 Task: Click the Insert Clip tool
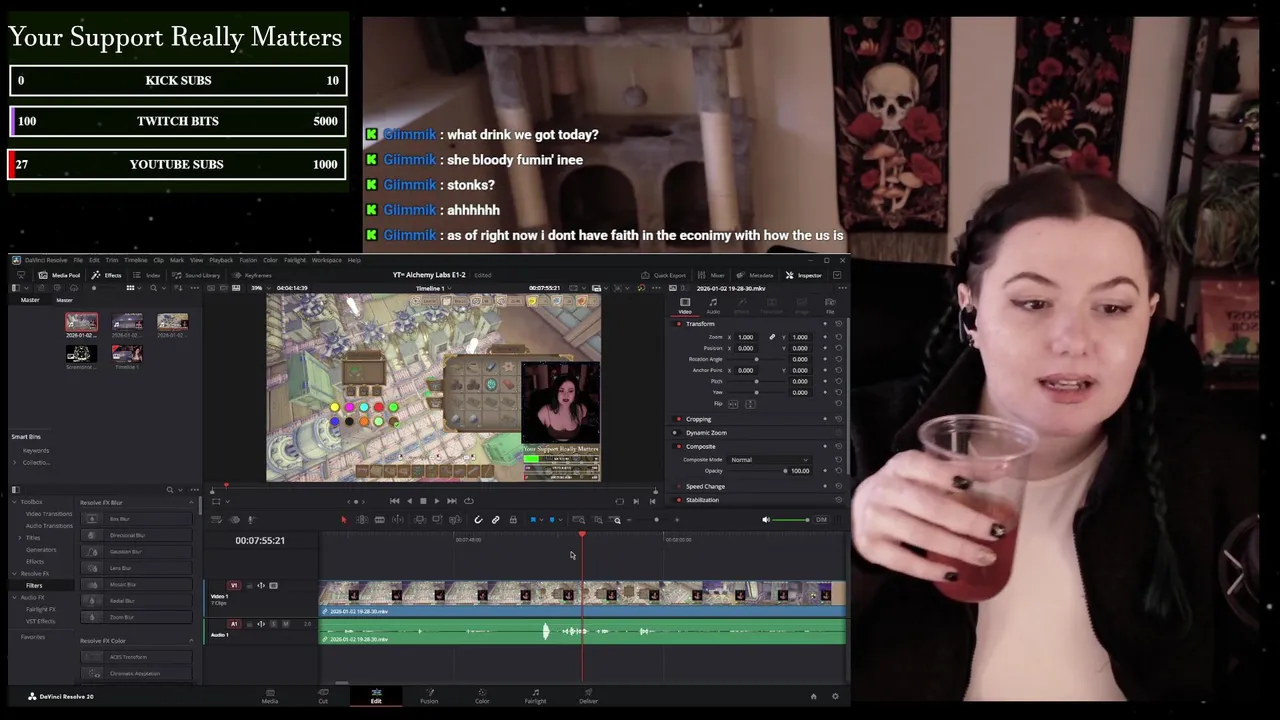420,520
